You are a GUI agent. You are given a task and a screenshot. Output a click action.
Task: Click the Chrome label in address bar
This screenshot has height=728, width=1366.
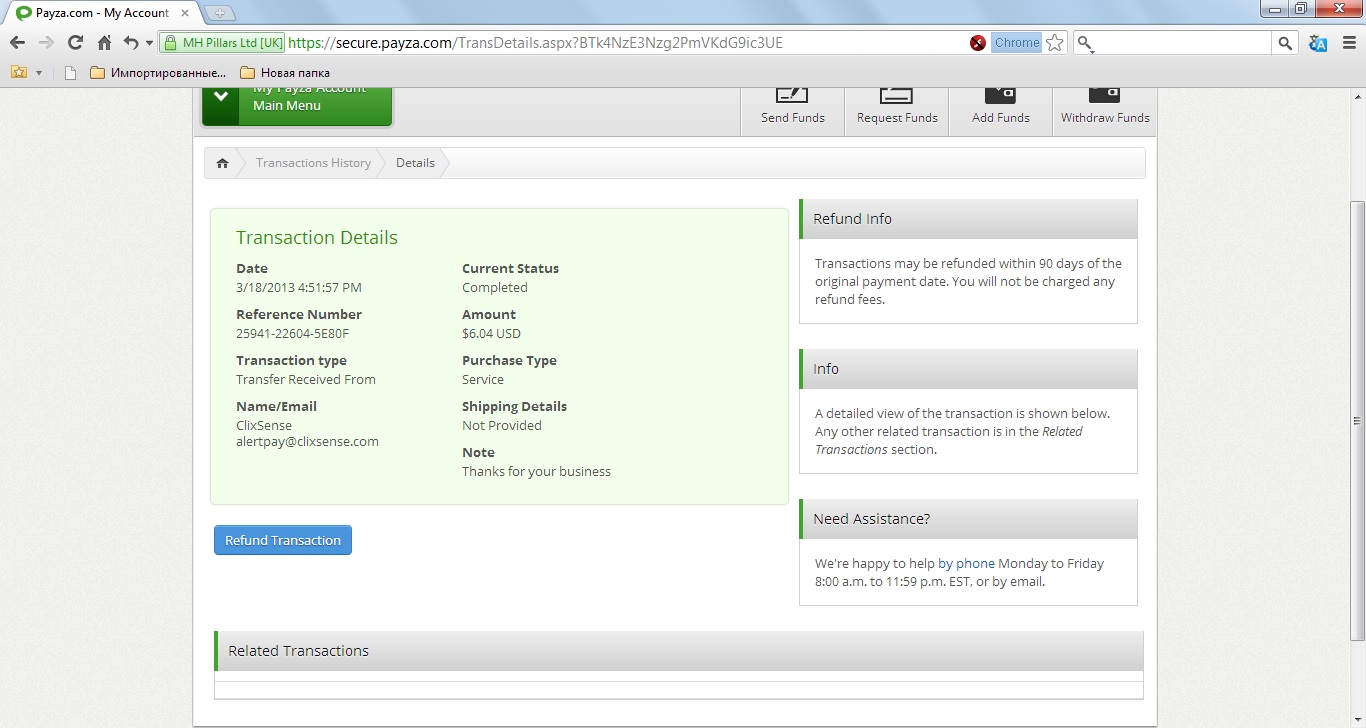(x=1016, y=43)
